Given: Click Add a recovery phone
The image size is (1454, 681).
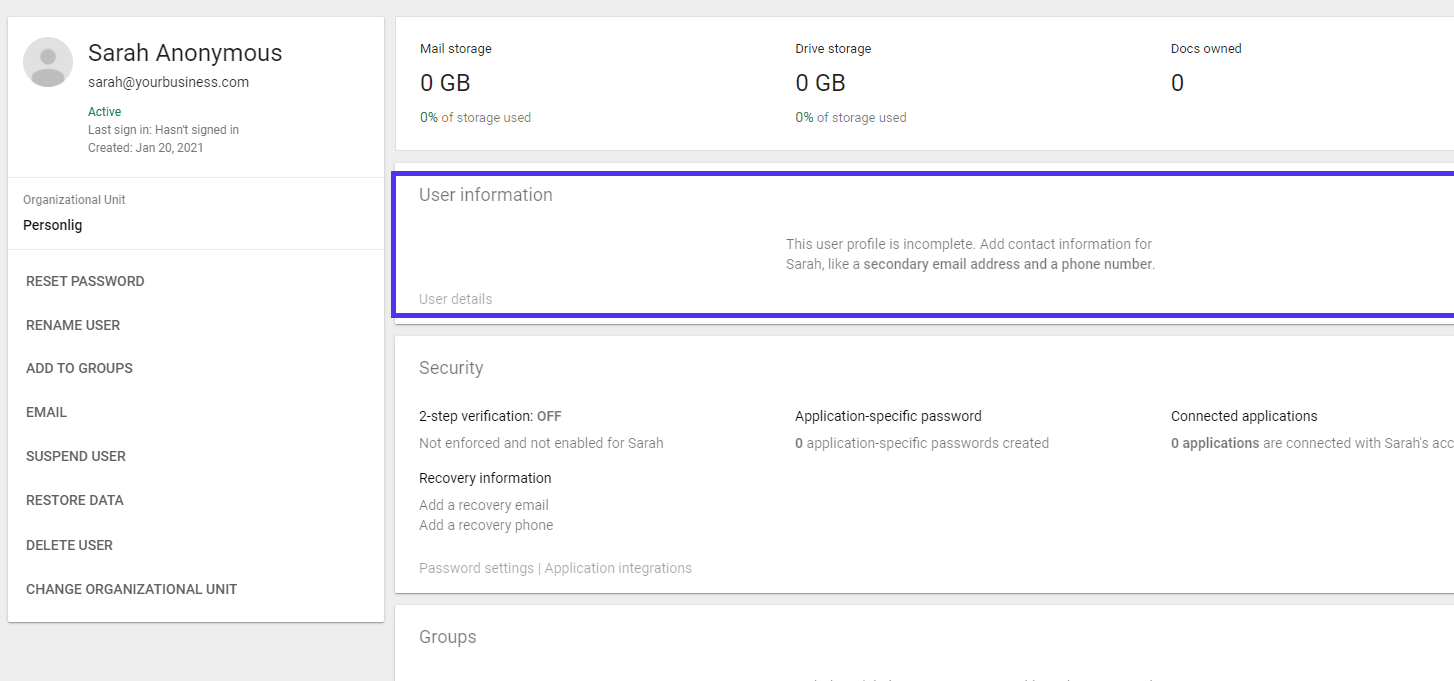Looking at the screenshot, I should tap(486, 524).
